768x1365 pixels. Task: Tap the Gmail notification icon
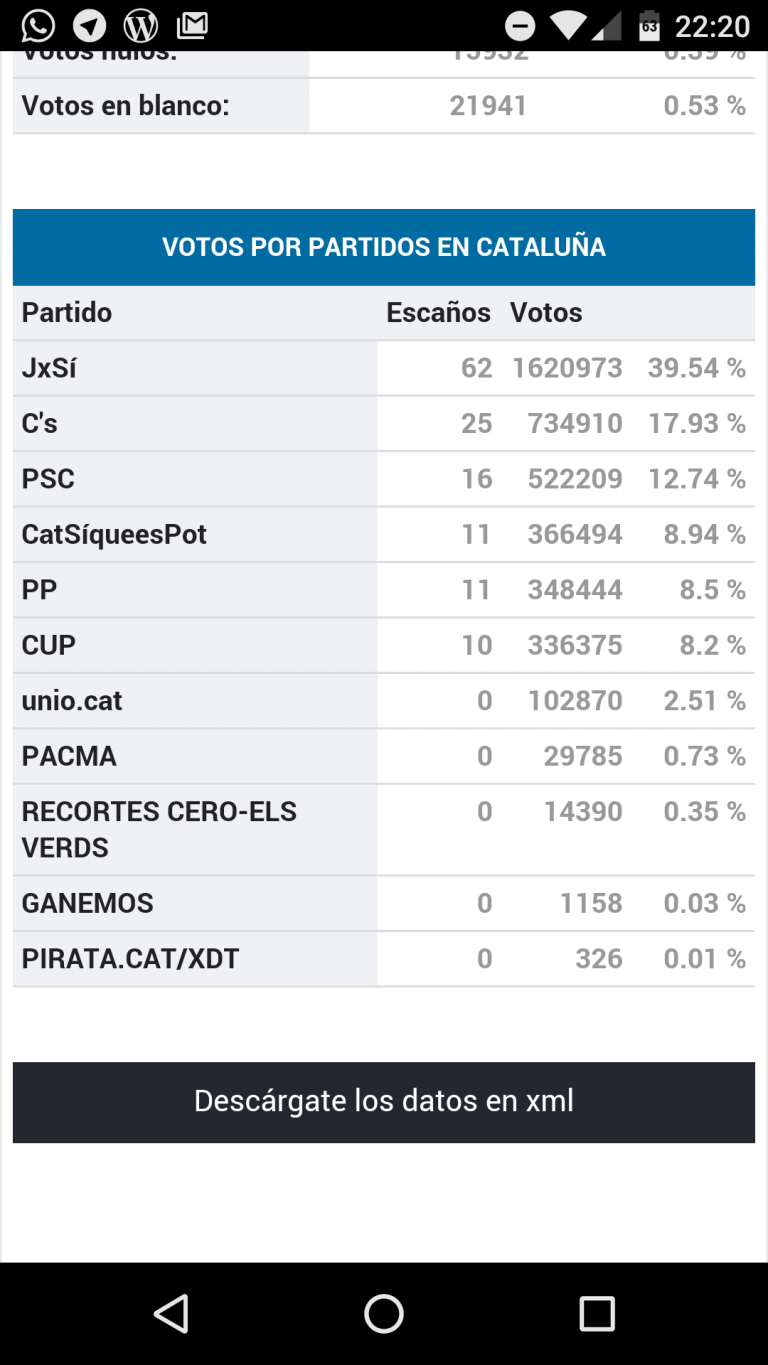pos(192,25)
